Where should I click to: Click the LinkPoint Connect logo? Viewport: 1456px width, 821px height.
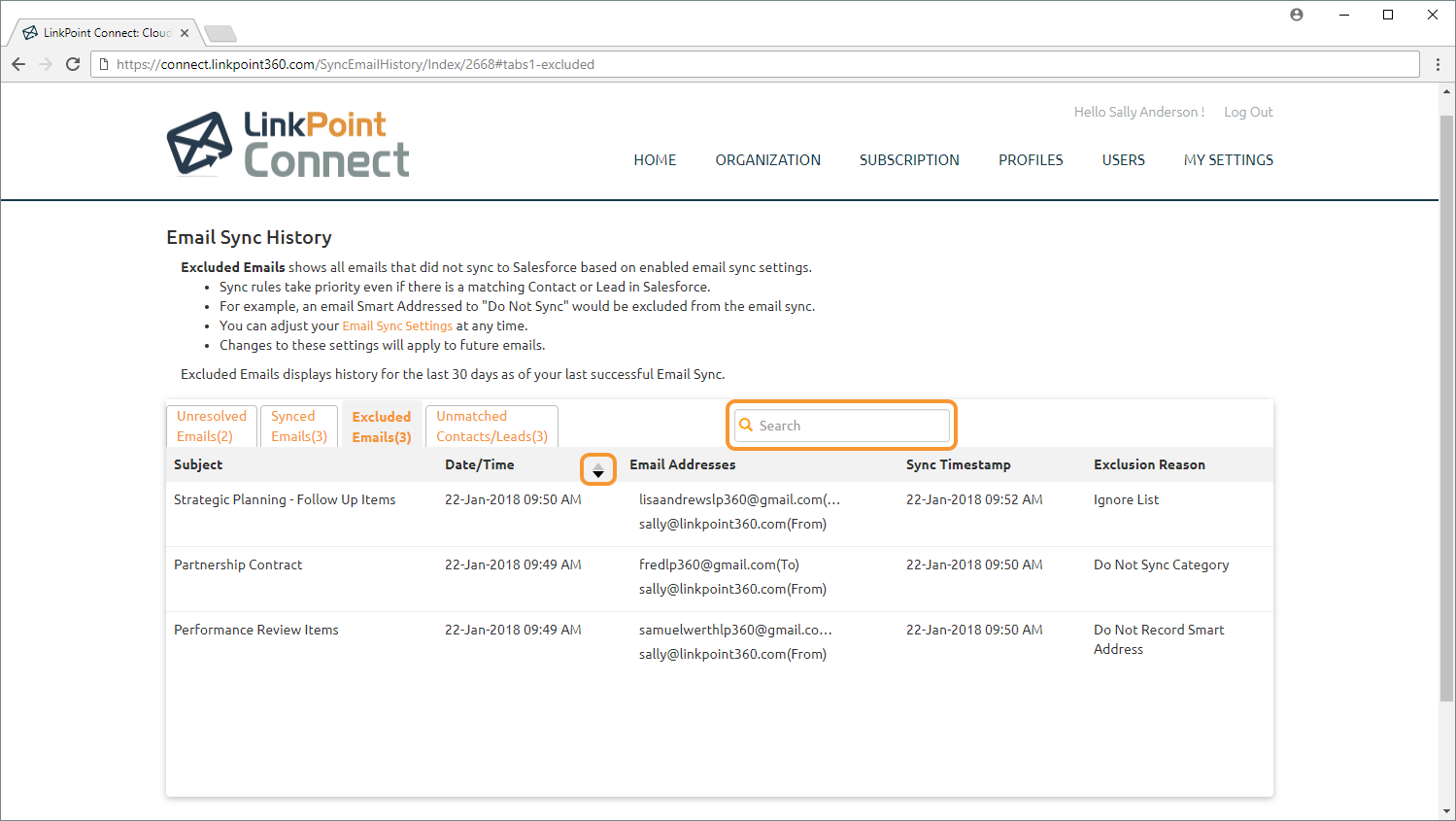point(288,144)
